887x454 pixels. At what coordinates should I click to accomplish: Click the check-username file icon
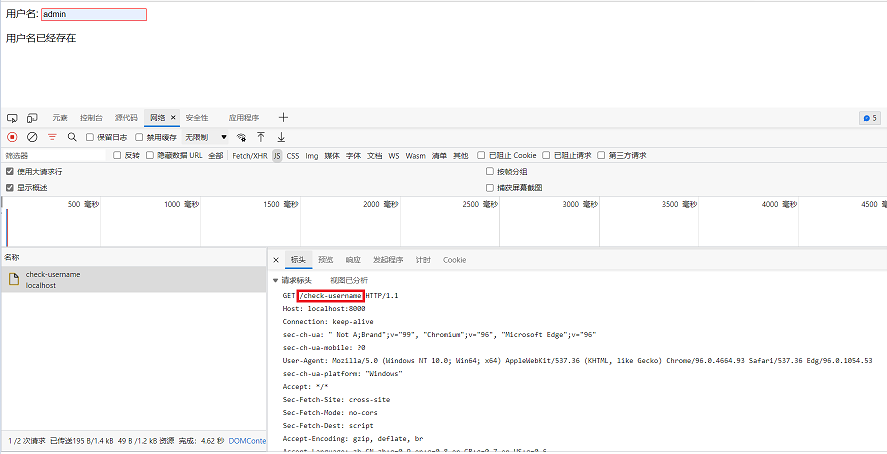pyautogui.click(x=14, y=279)
